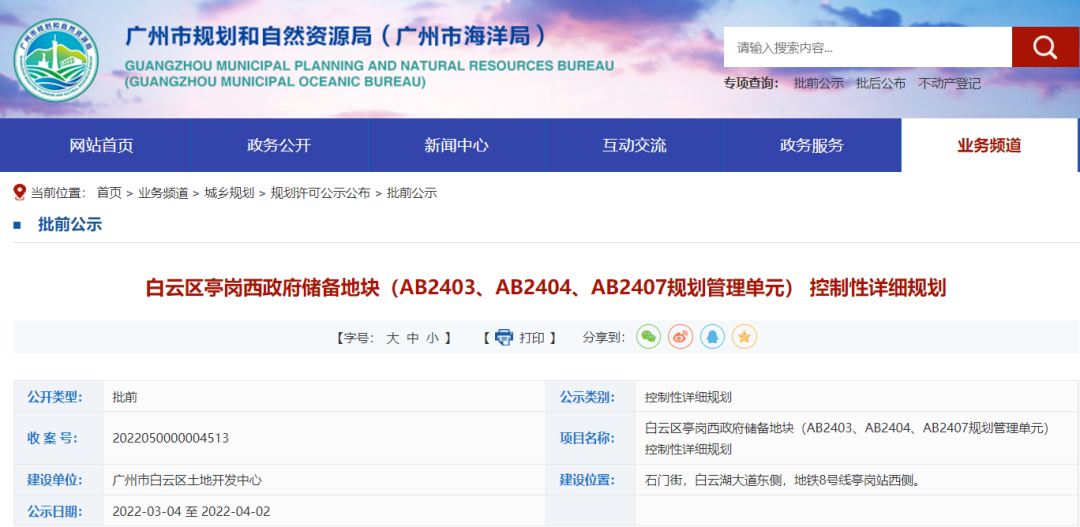This screenshot has width=1080, height=527.
Task: Click the red article headline about 白云区亭岗西
Action: (x=546, y=288)
